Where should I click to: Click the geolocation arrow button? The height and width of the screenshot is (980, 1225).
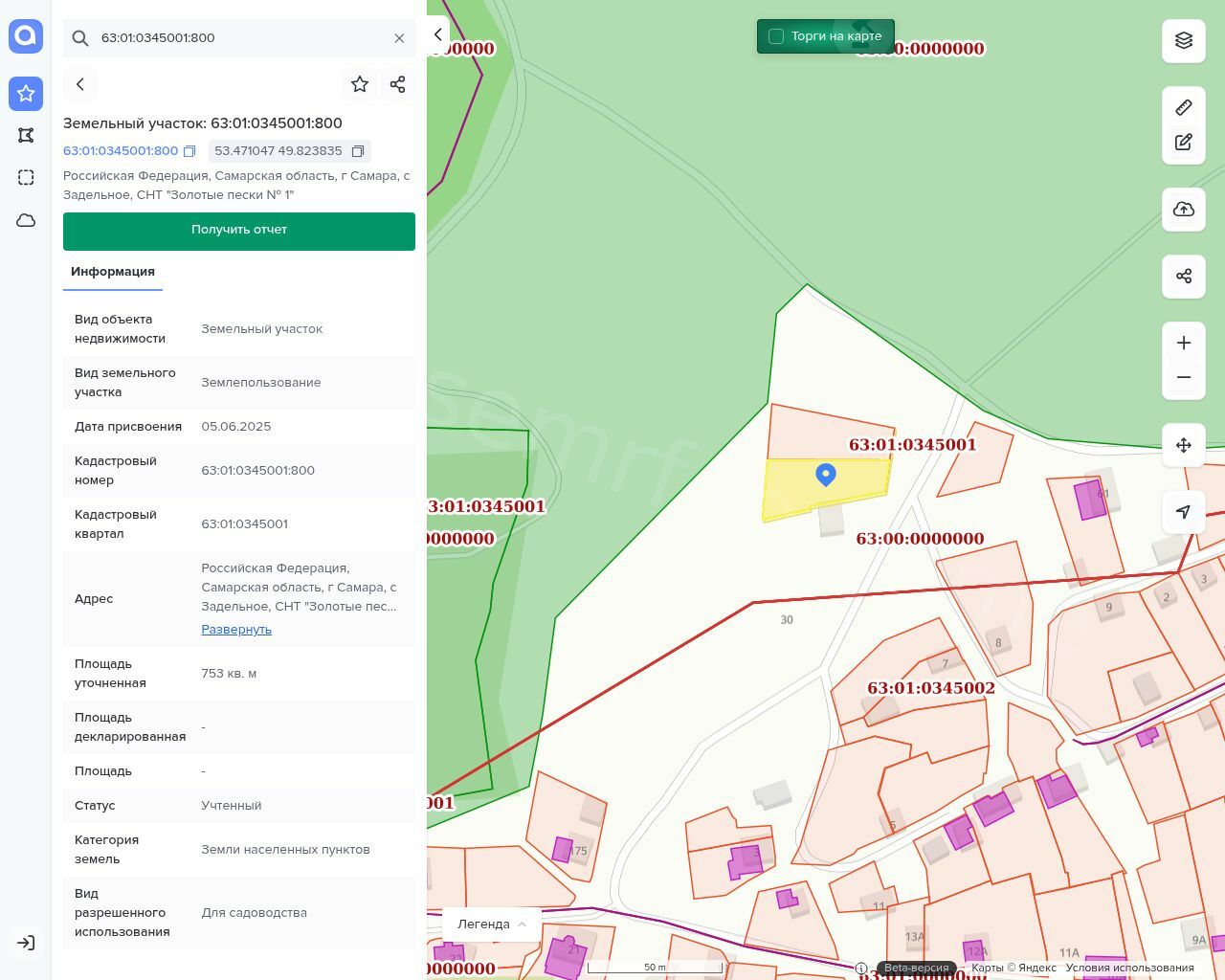(1183, 512)
